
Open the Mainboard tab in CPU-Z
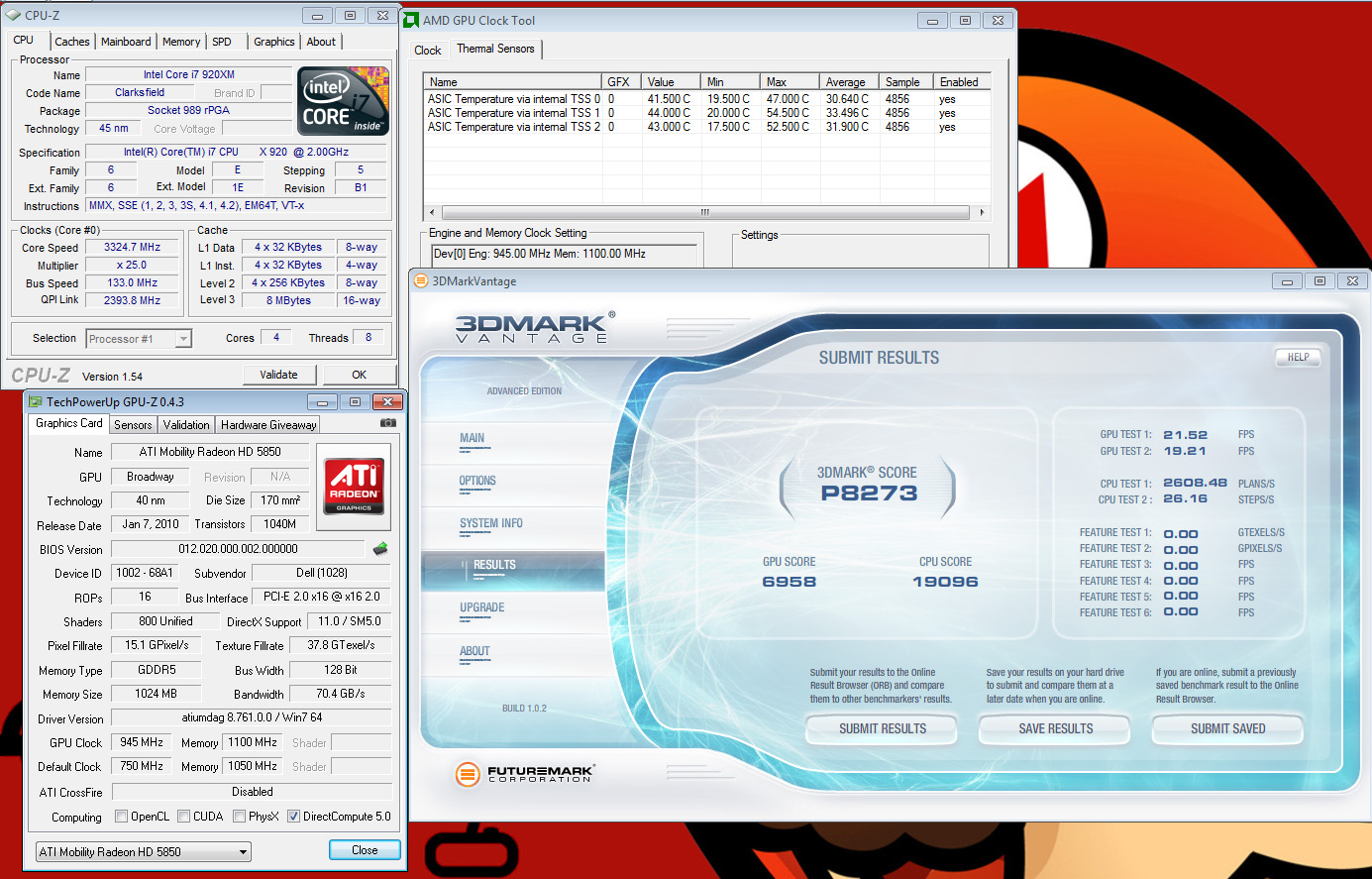coord(126,42)
